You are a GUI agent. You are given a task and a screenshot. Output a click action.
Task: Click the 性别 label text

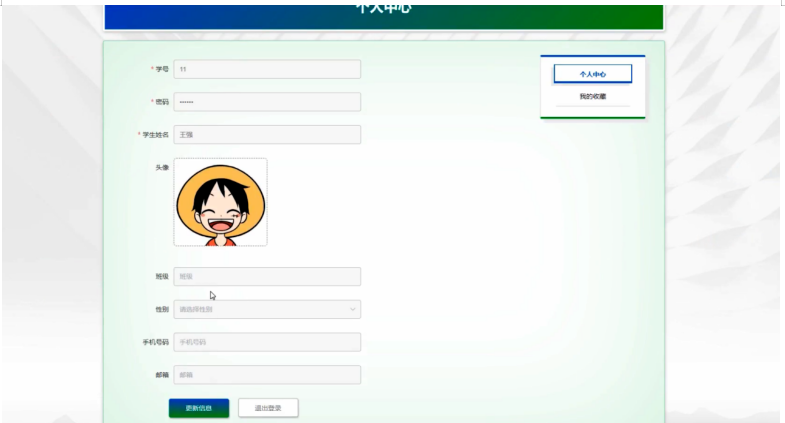click(x=162, y=309)
